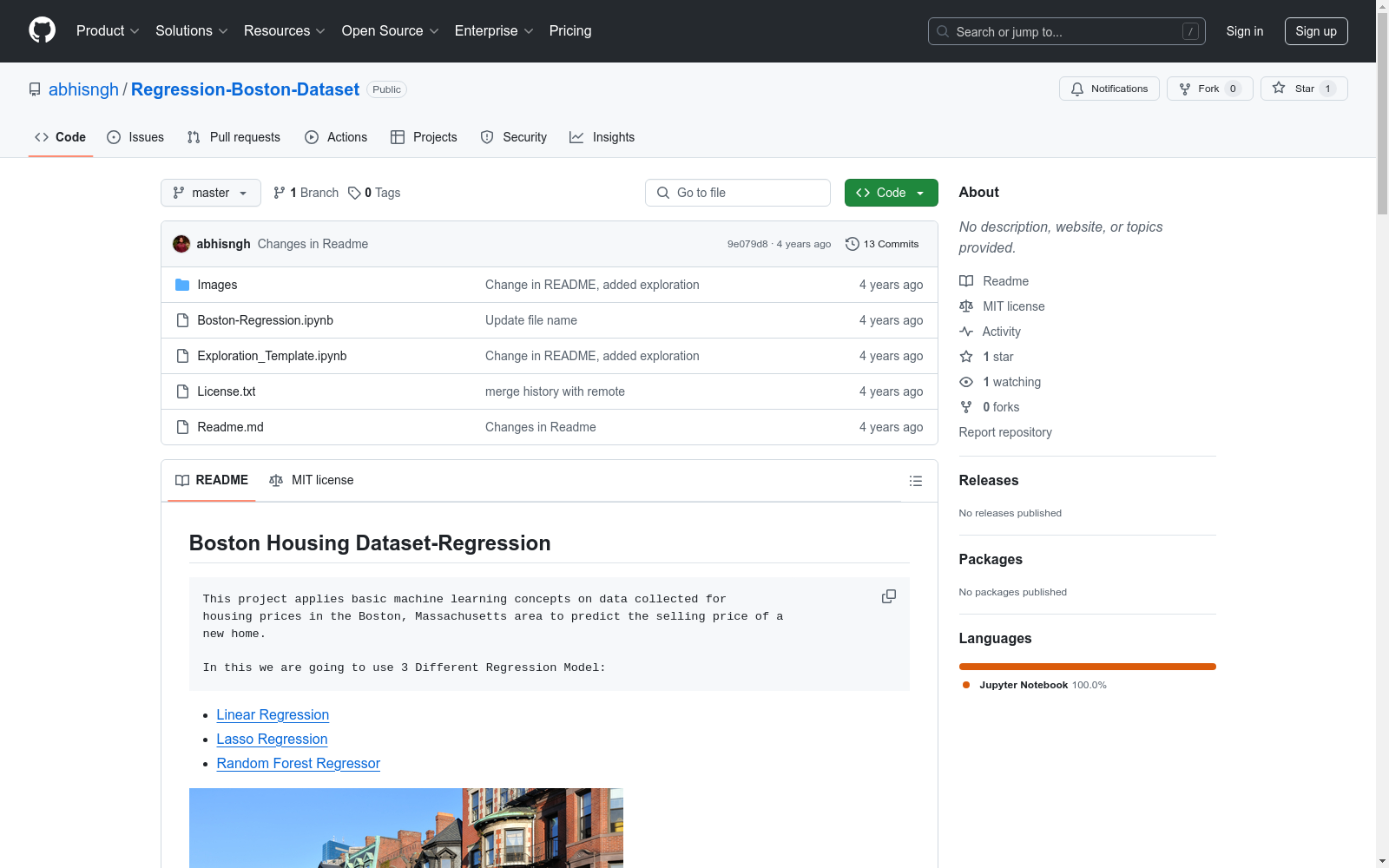The width and height of the screenshot is (1389, 868).
Task: Click the 1 Branch link
Action: click(306, 193)
